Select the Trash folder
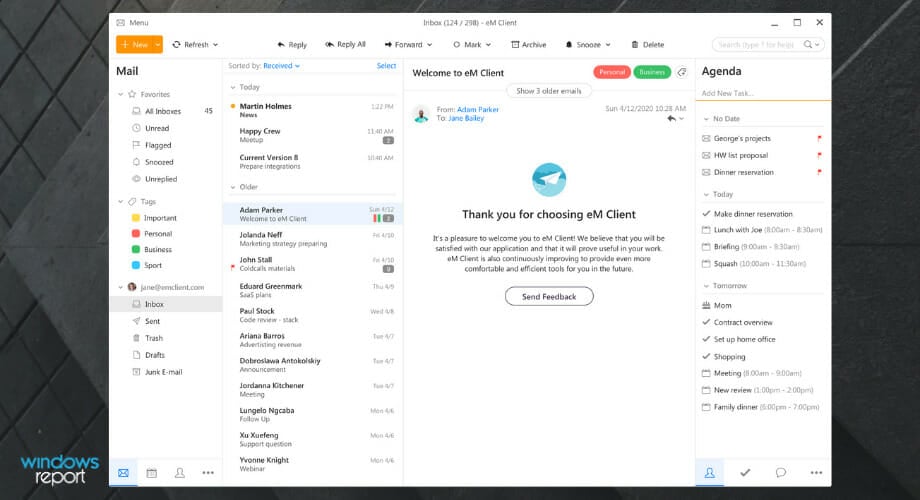Viewport: 920px width, 500px height. pyautogui.click(x=154, y=338)
